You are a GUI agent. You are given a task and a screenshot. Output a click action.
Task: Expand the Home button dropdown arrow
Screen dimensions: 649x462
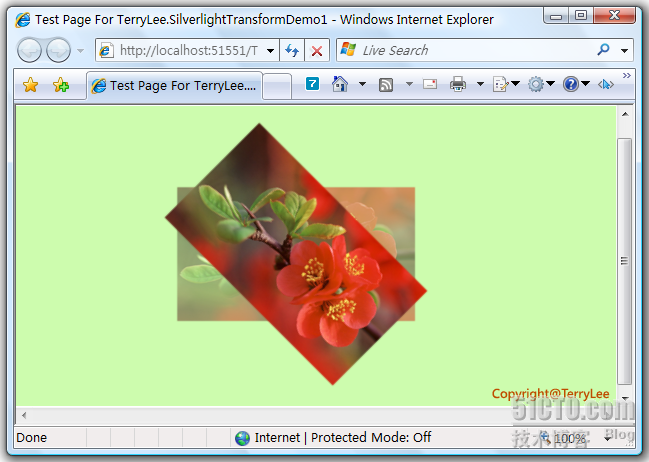click(x=362, y=84)
